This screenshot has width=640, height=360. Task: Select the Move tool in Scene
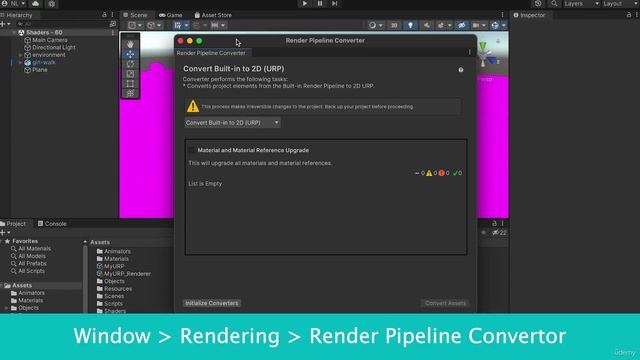[x=130, y=54]
